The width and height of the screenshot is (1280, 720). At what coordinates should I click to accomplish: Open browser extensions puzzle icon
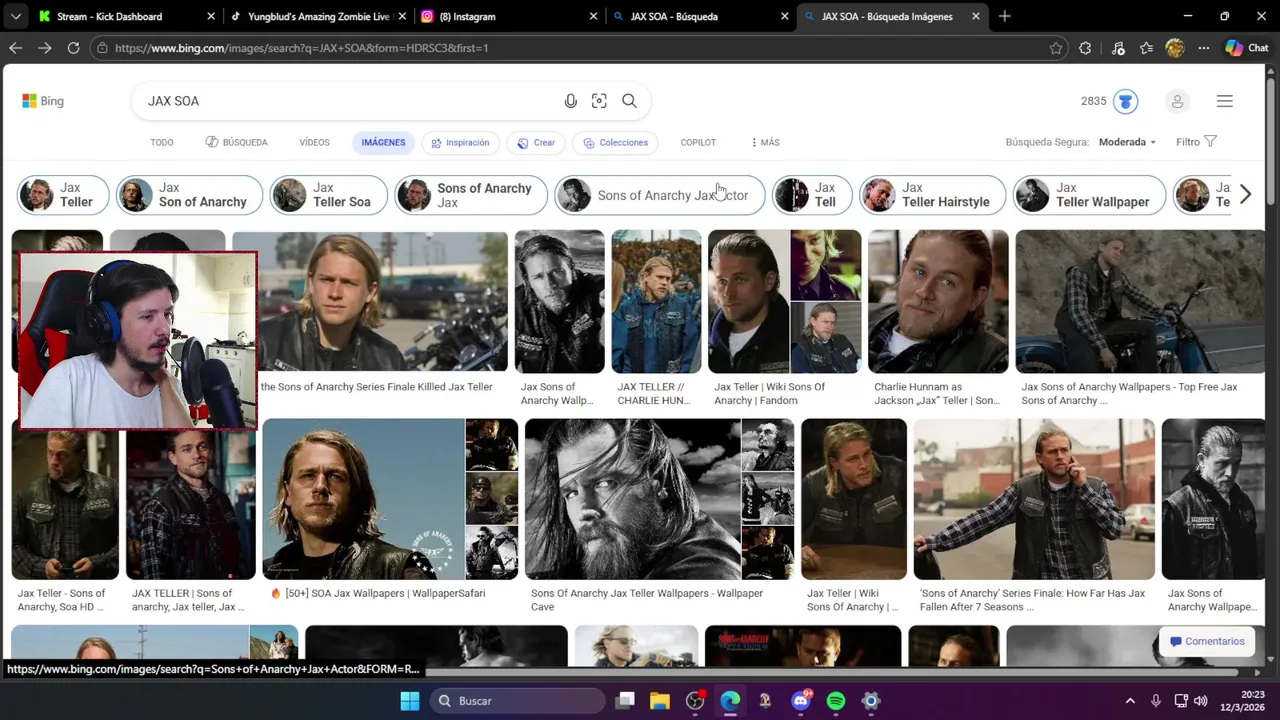tap(1085, 48)
